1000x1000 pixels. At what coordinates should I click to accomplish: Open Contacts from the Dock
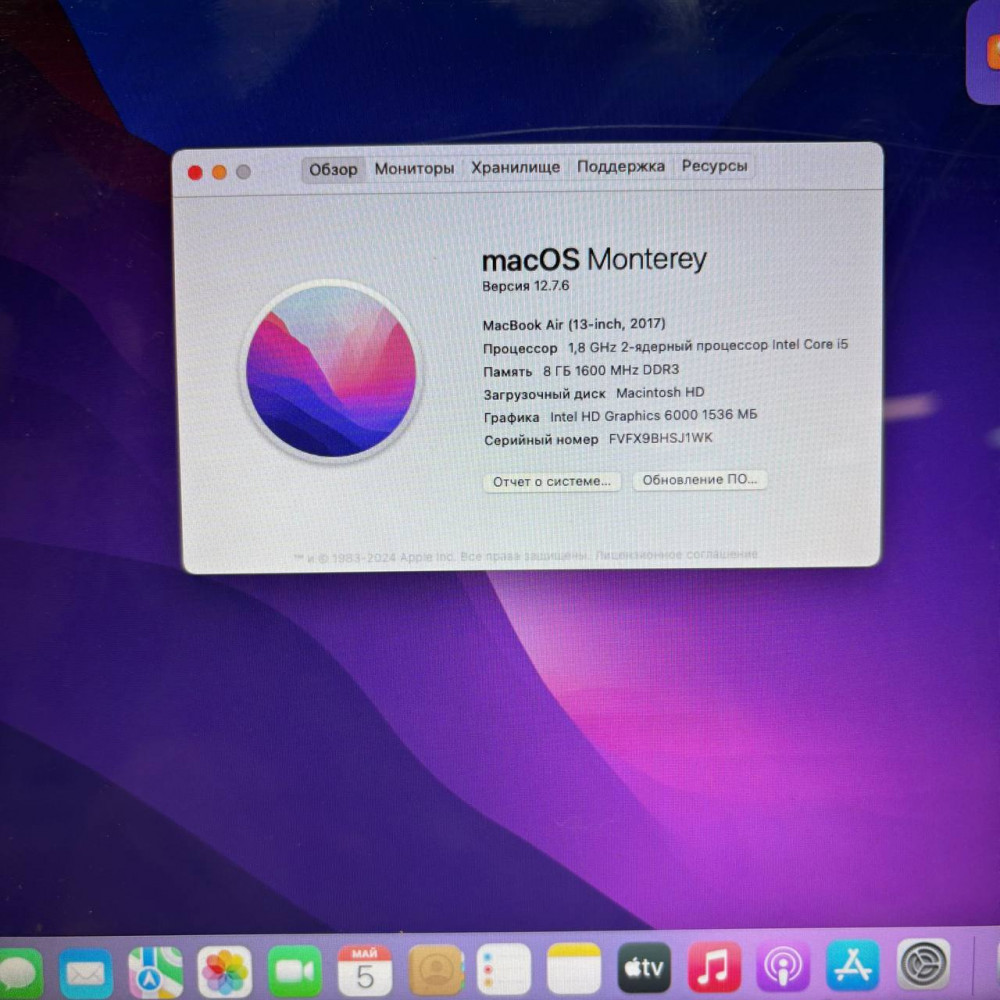coord(436,970)
